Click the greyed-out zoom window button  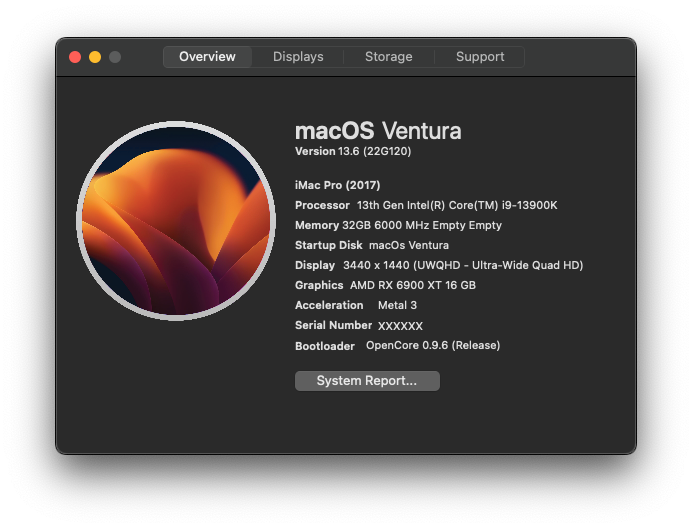115,57
